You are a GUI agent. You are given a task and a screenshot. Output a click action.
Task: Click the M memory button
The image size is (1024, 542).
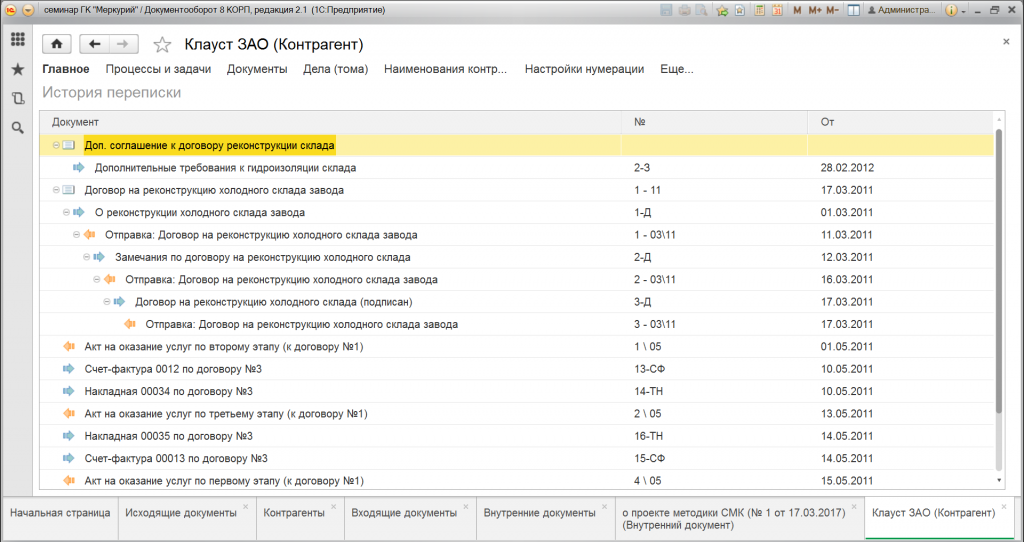pos(797,10)
